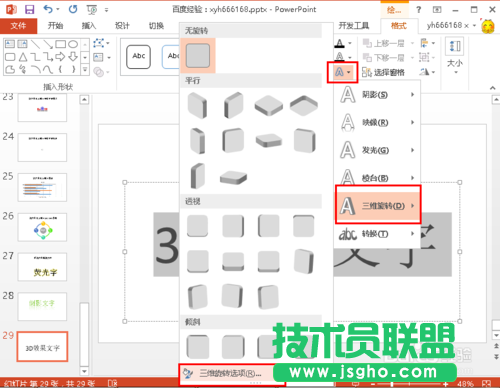Screen dimensions: 500x388
Task: Apply the black outline Abc shape style
Action: (x=139, y=57)
